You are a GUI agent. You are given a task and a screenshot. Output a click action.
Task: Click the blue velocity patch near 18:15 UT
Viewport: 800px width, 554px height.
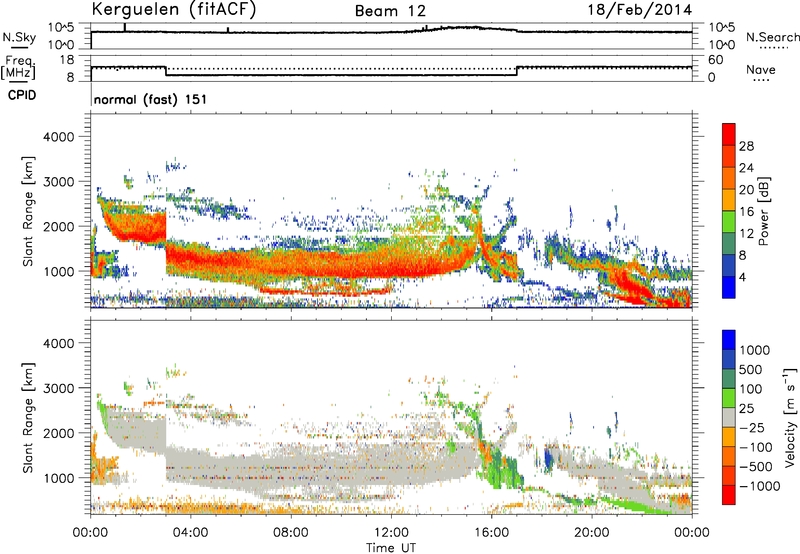coord(549,459)
